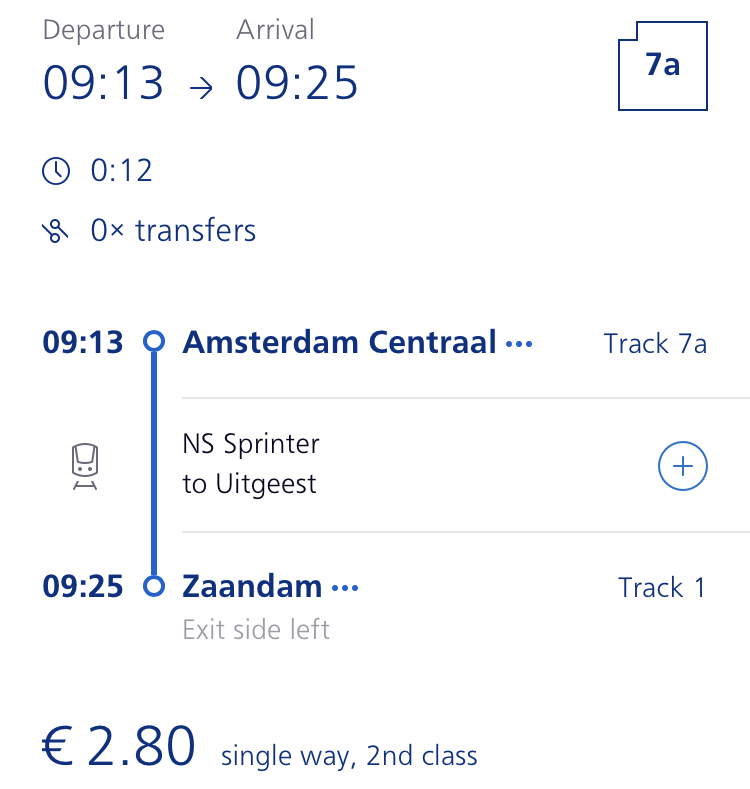Click the Exit side left note
The image size is (750, 789).
pos(256,629)
